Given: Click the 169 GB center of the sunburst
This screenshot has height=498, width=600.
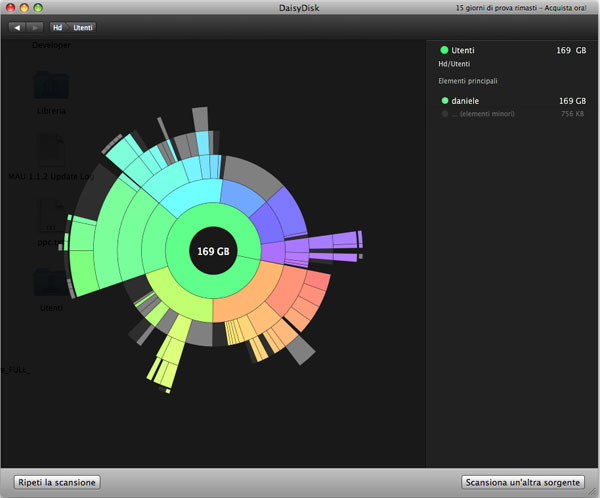Looking at the screenshot, I should tap(213, 251).
